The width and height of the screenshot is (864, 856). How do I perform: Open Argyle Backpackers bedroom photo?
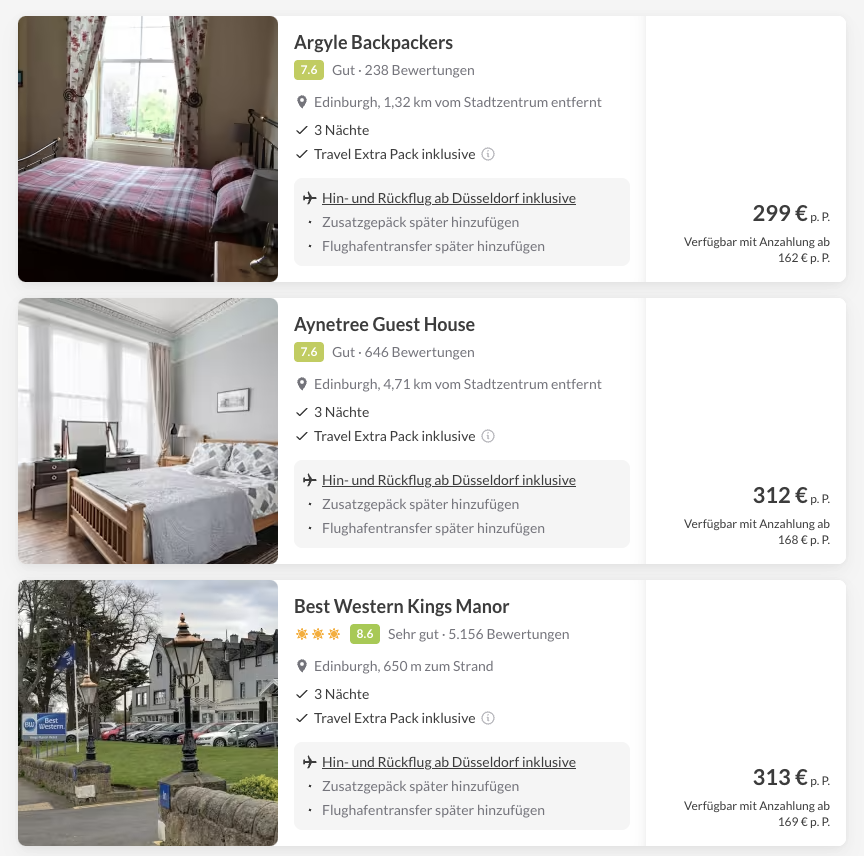tap(148, 149)
